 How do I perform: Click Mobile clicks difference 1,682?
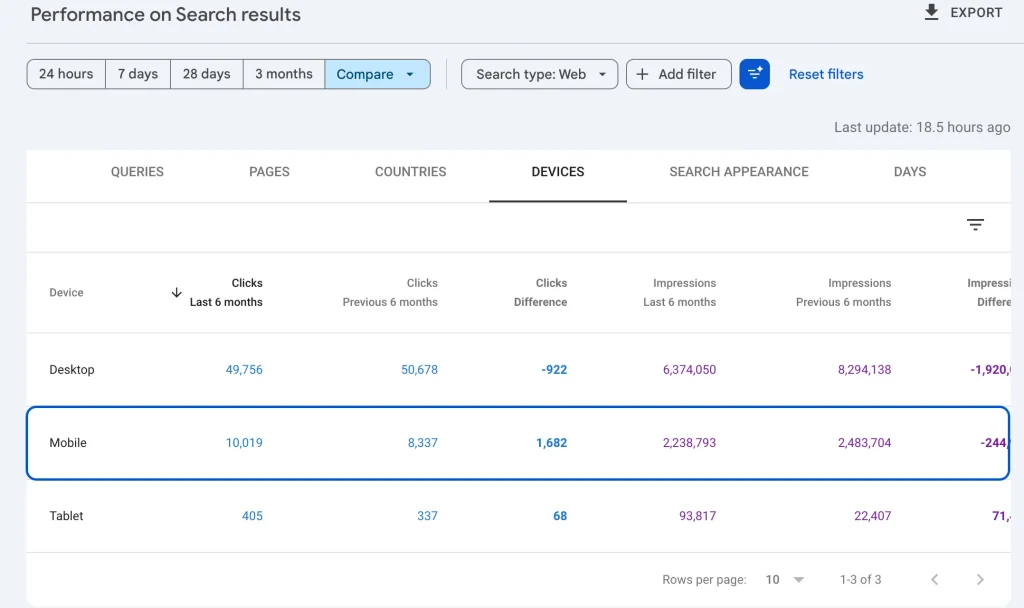coord(551,443)
